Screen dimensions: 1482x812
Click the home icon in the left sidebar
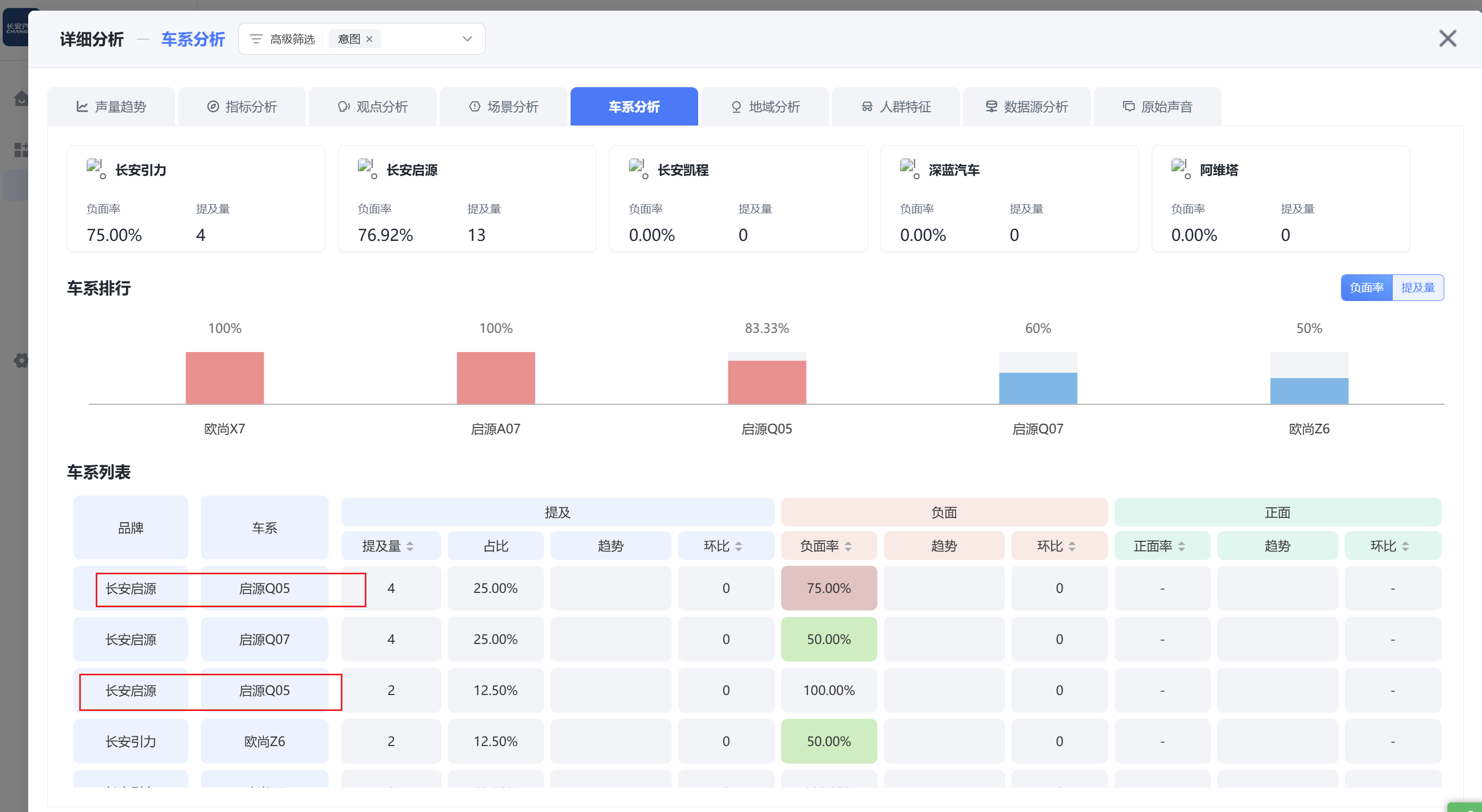coord(21,98)
